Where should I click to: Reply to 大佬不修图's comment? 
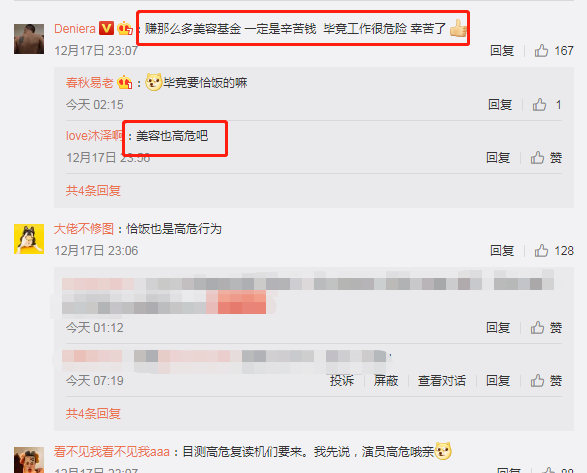point(502,251)
